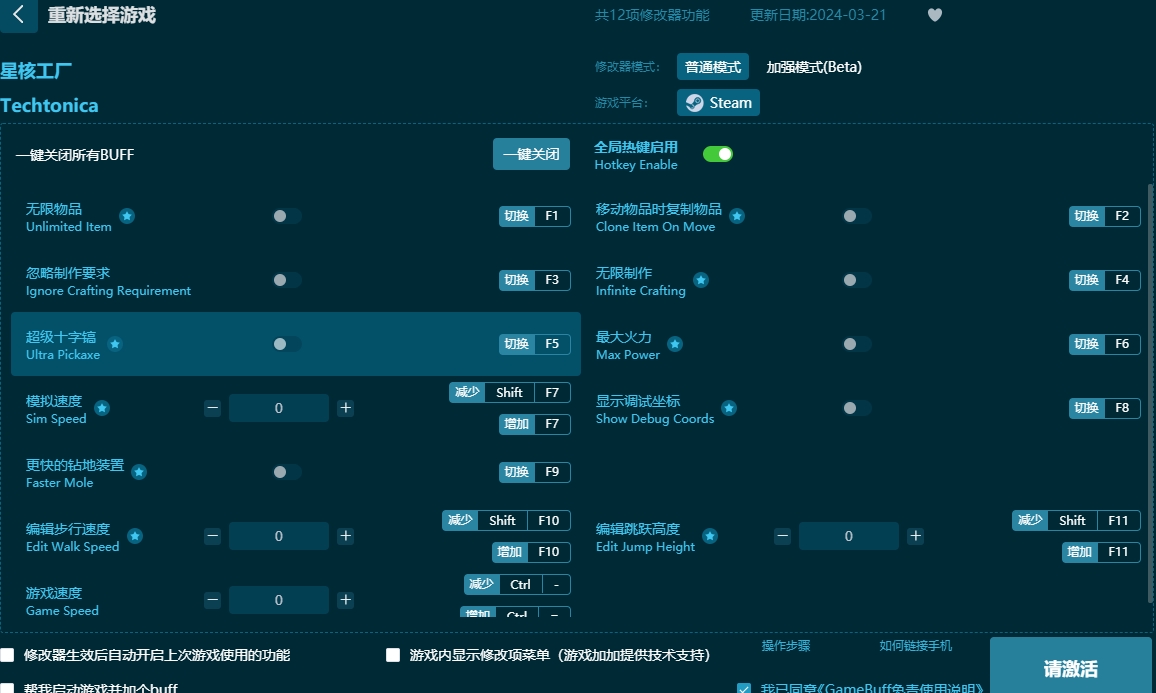Decrease Sim Speed with the minus icon

click(212, 408)
